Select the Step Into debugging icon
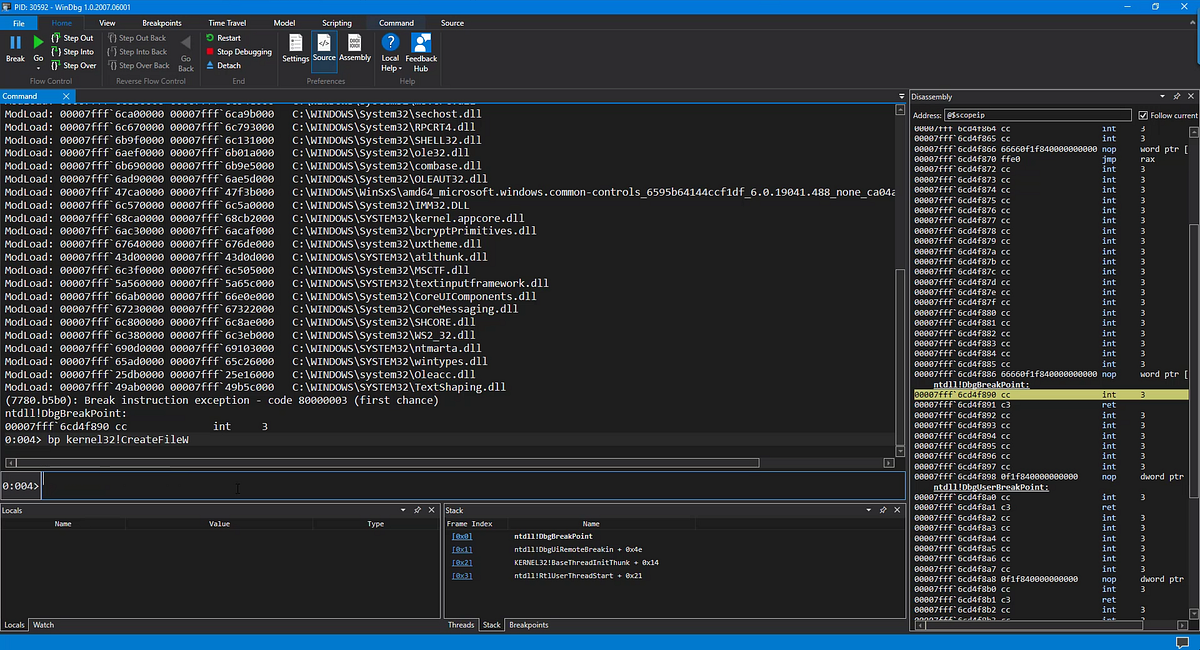The height and width of the screenshot is (650, 1200). [x=55, y=51]
